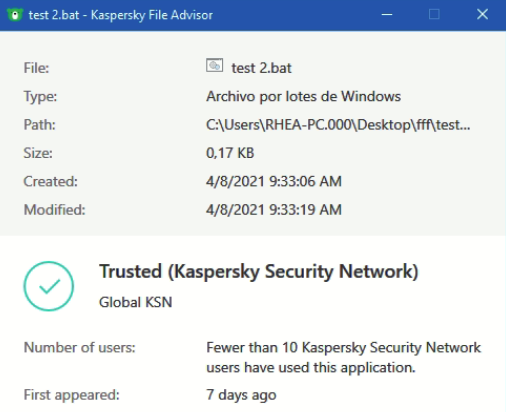Viewport: 506px width, 412px height.
Task: Click the test 2.bat batch file icon
Action: [x=214, y=65]
